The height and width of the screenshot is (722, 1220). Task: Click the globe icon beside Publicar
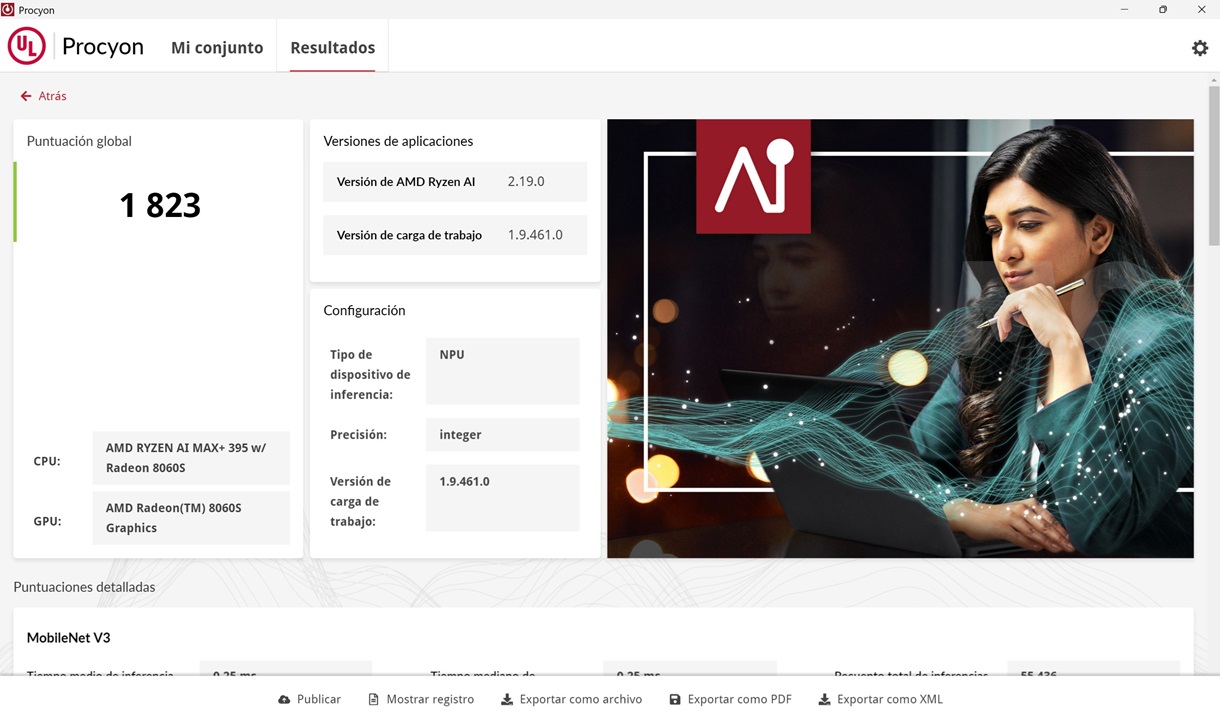pyautogui.click(x=283, y=698)
